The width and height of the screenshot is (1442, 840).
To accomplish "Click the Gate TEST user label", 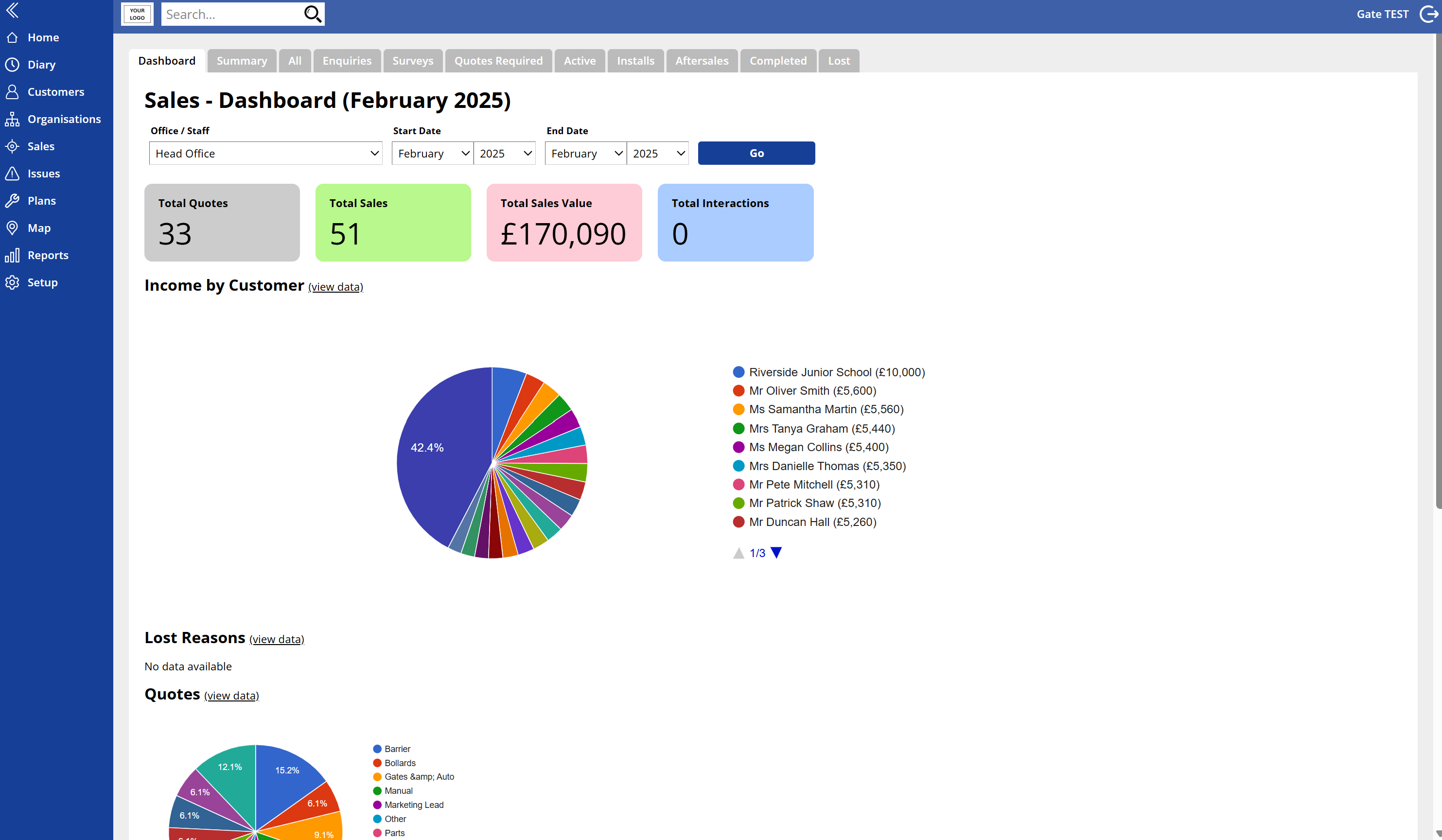I will 1383,14.
